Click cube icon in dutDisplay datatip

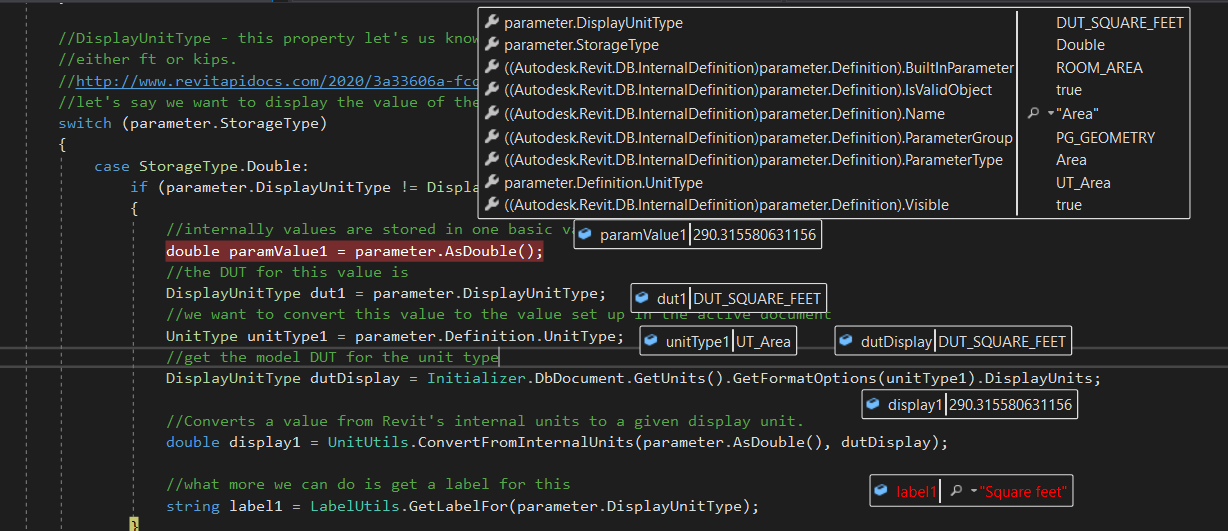[x=847, y=342]
